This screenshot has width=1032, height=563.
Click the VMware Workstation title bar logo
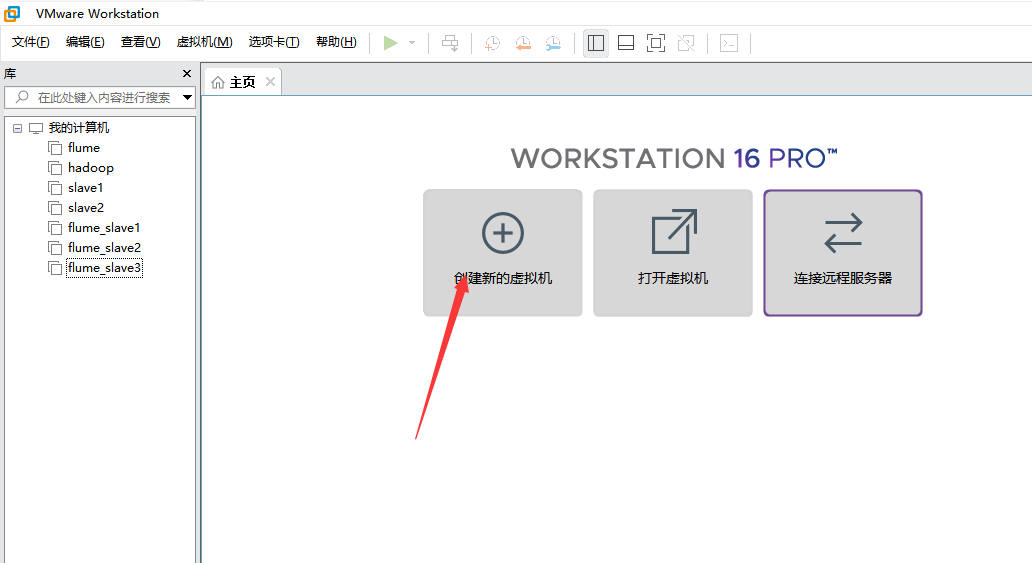pyautogui.click(x=13, y=13)
